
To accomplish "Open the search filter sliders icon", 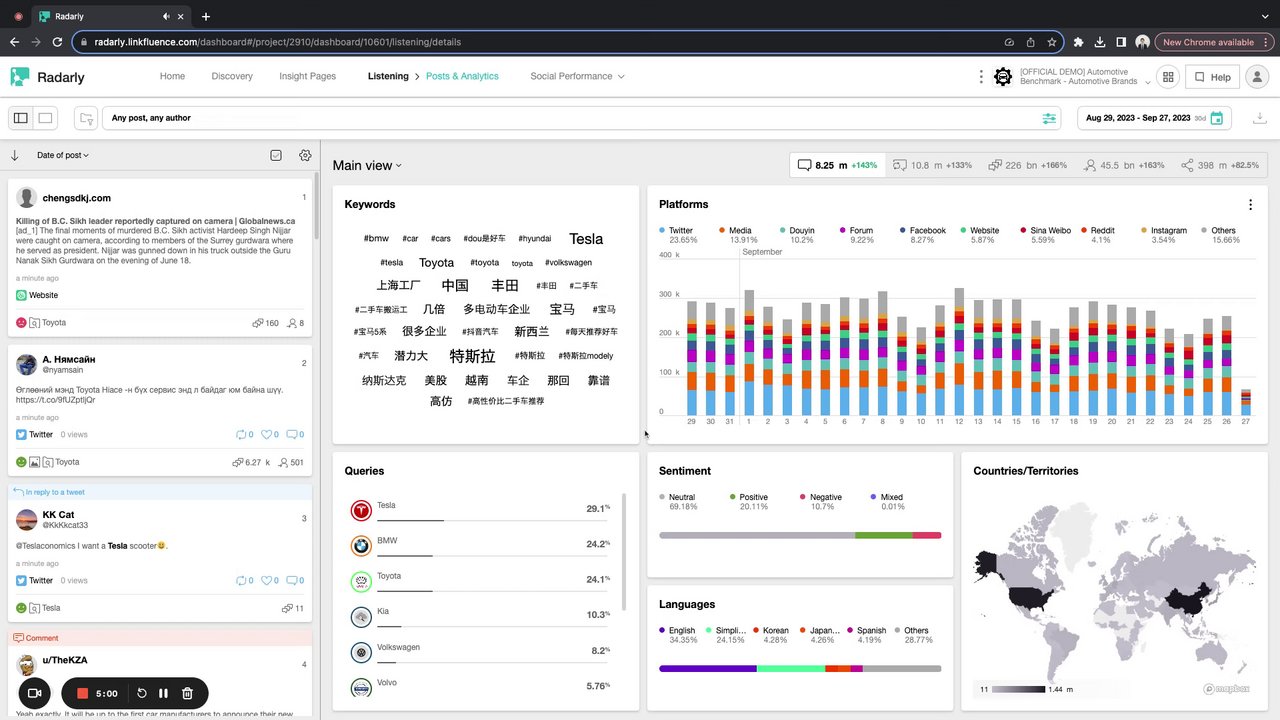I will pyautogui.click(x=1049, y=118).
